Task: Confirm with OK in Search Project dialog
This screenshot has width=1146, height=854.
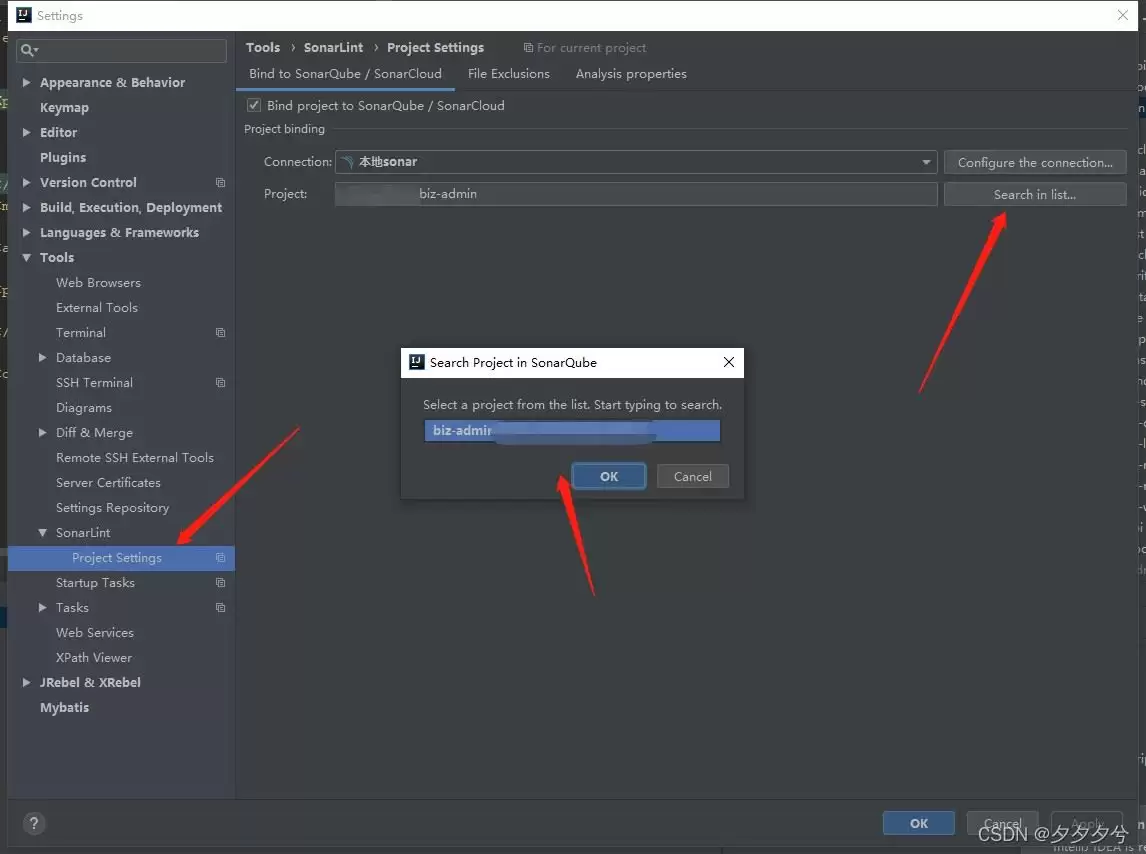Action: click(609, 476)
